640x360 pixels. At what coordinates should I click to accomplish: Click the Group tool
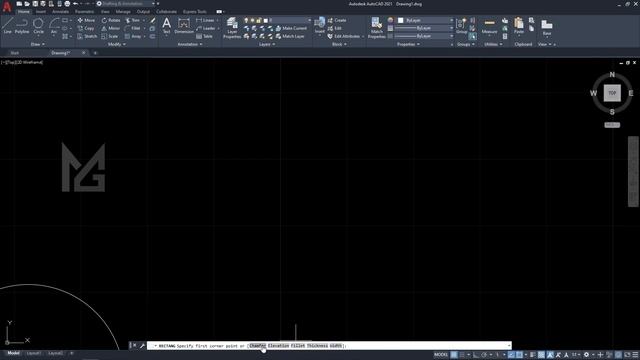[462, 25]
